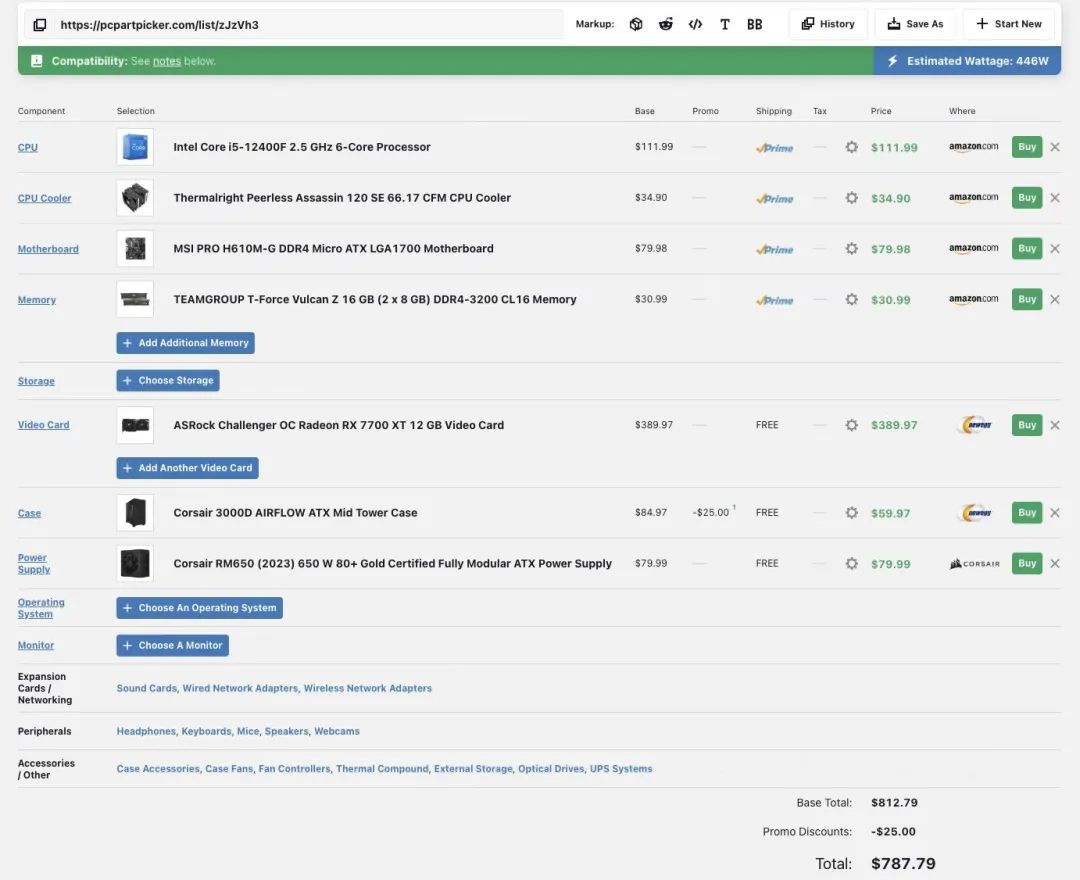Choose the Reddit markup icon
The image size is (1080, 880).
click(x=666, y=24)
